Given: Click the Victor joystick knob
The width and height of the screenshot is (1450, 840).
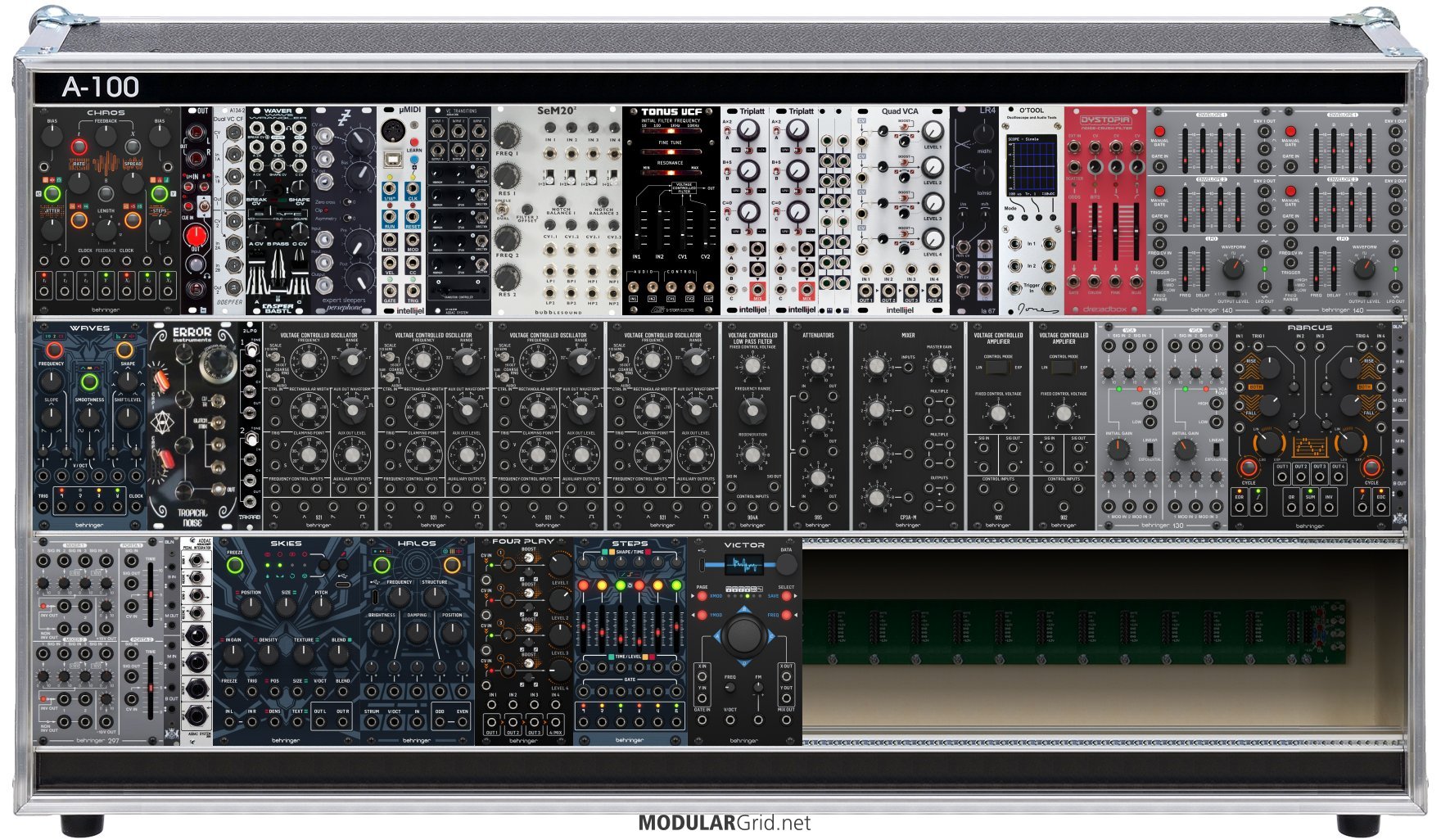Looking at the screenshot, I should (x=743, y=636).
